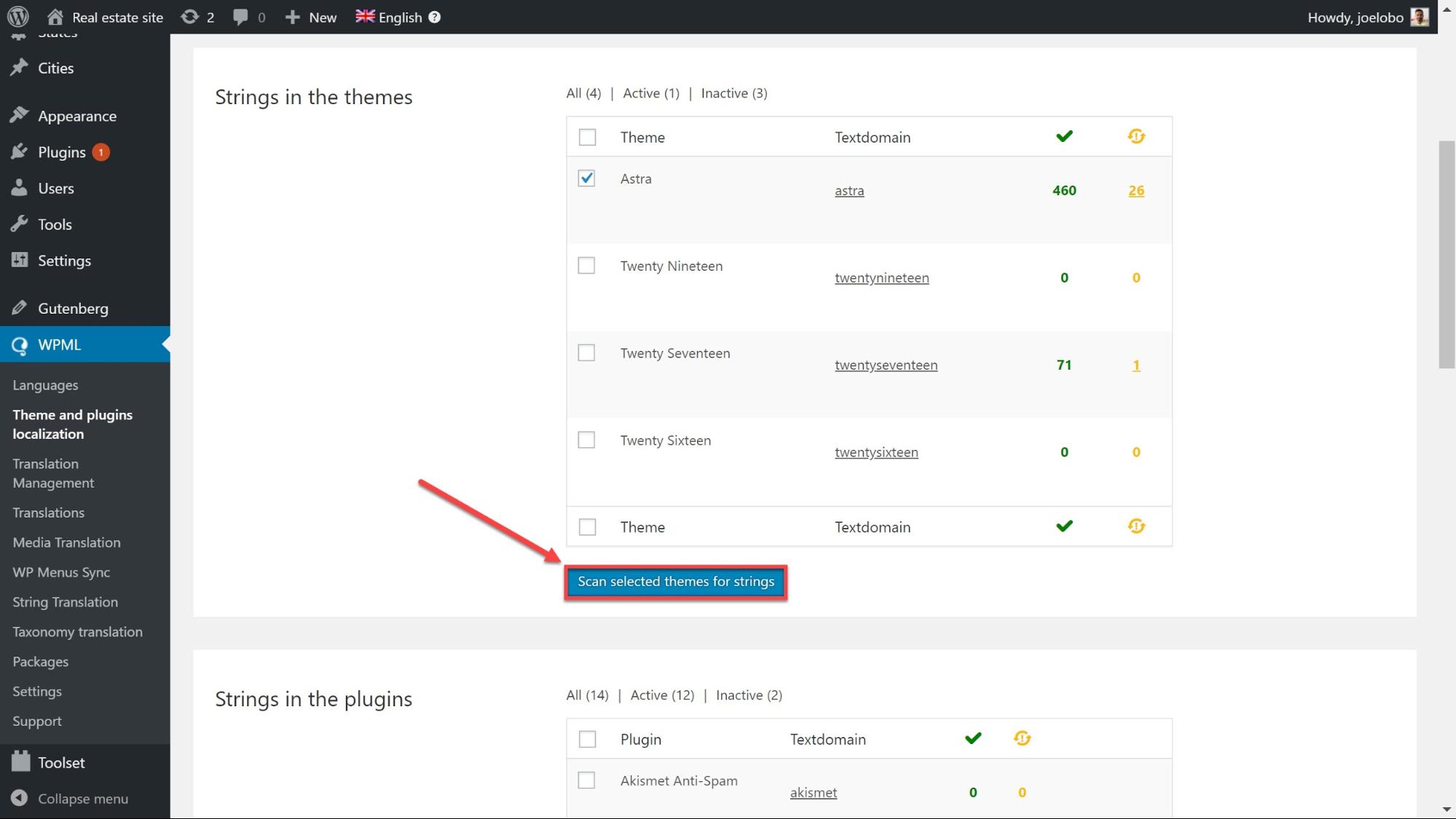Click the language help question mark icon
This screenshot has height=819, width=1456.
(435, 17)
